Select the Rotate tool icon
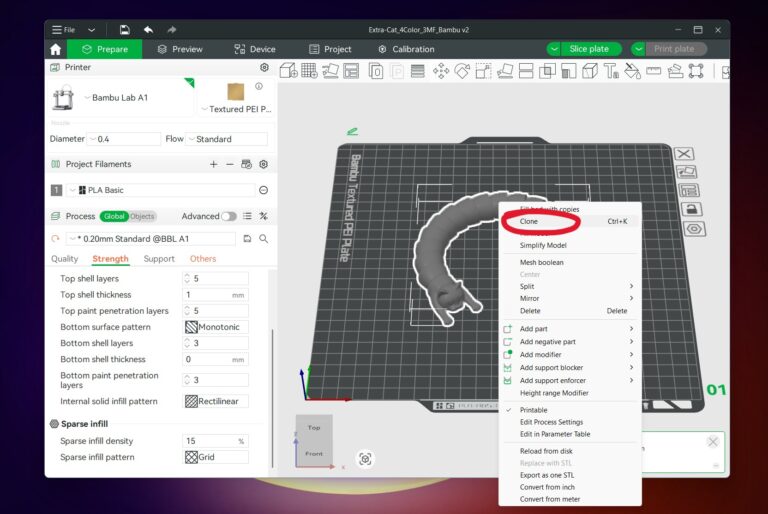The width and height of the screenshot is (768, 514). coord(462,71)
